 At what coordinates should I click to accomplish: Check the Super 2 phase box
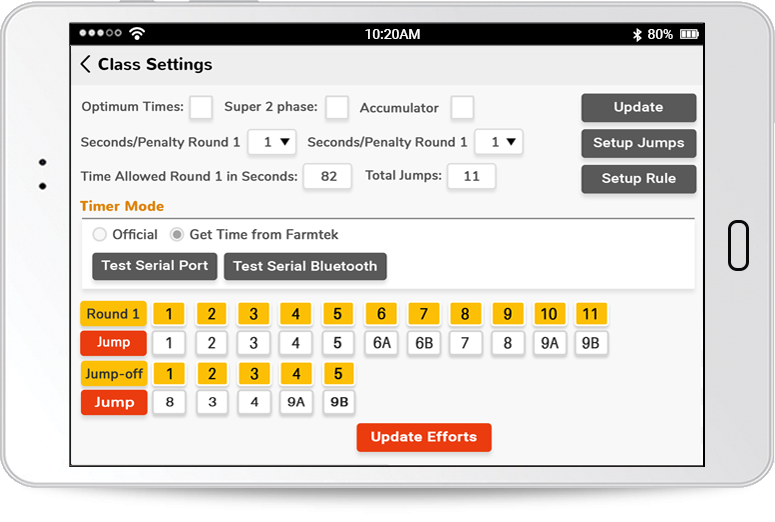click(x=337, y=107)
